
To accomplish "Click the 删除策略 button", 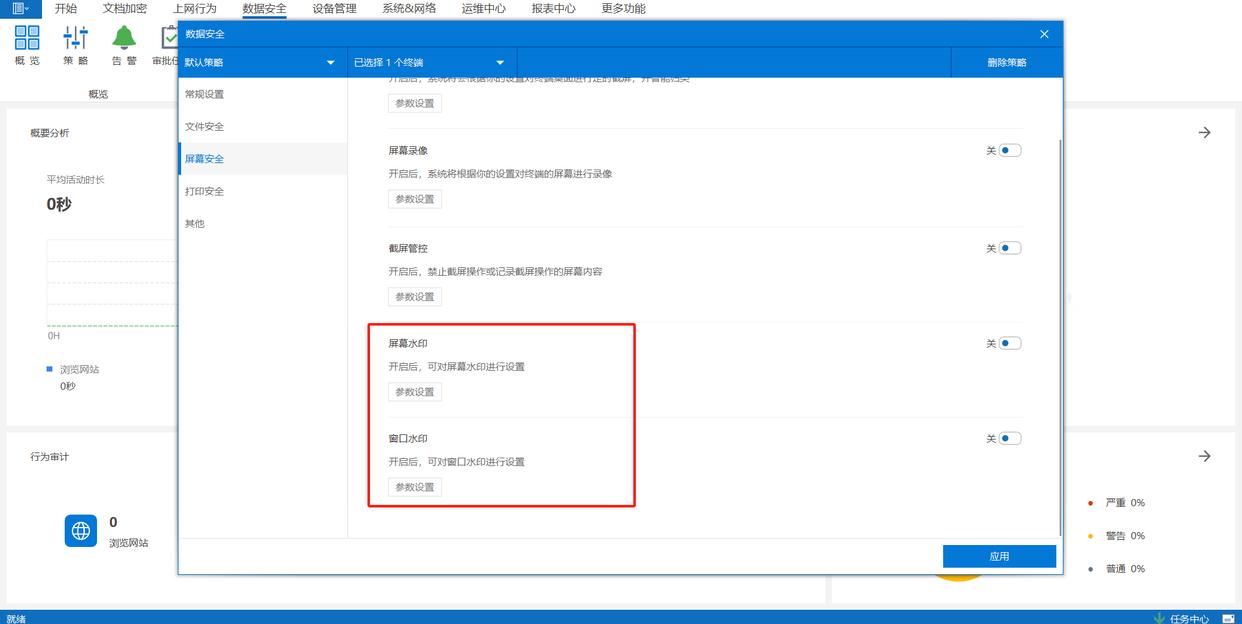I will [1007, 62].
